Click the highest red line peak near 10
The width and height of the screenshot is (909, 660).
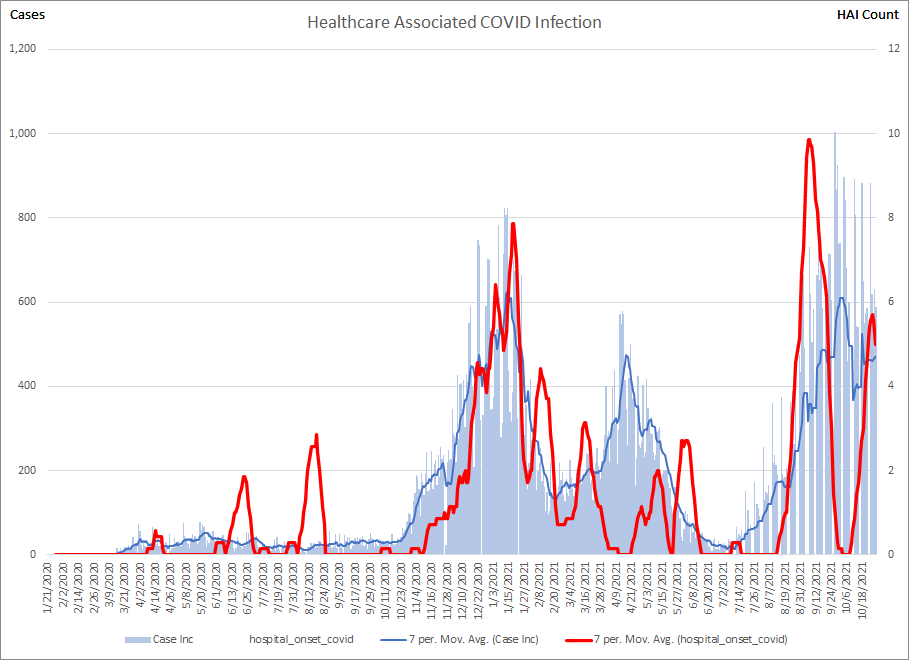click(809, 140)
